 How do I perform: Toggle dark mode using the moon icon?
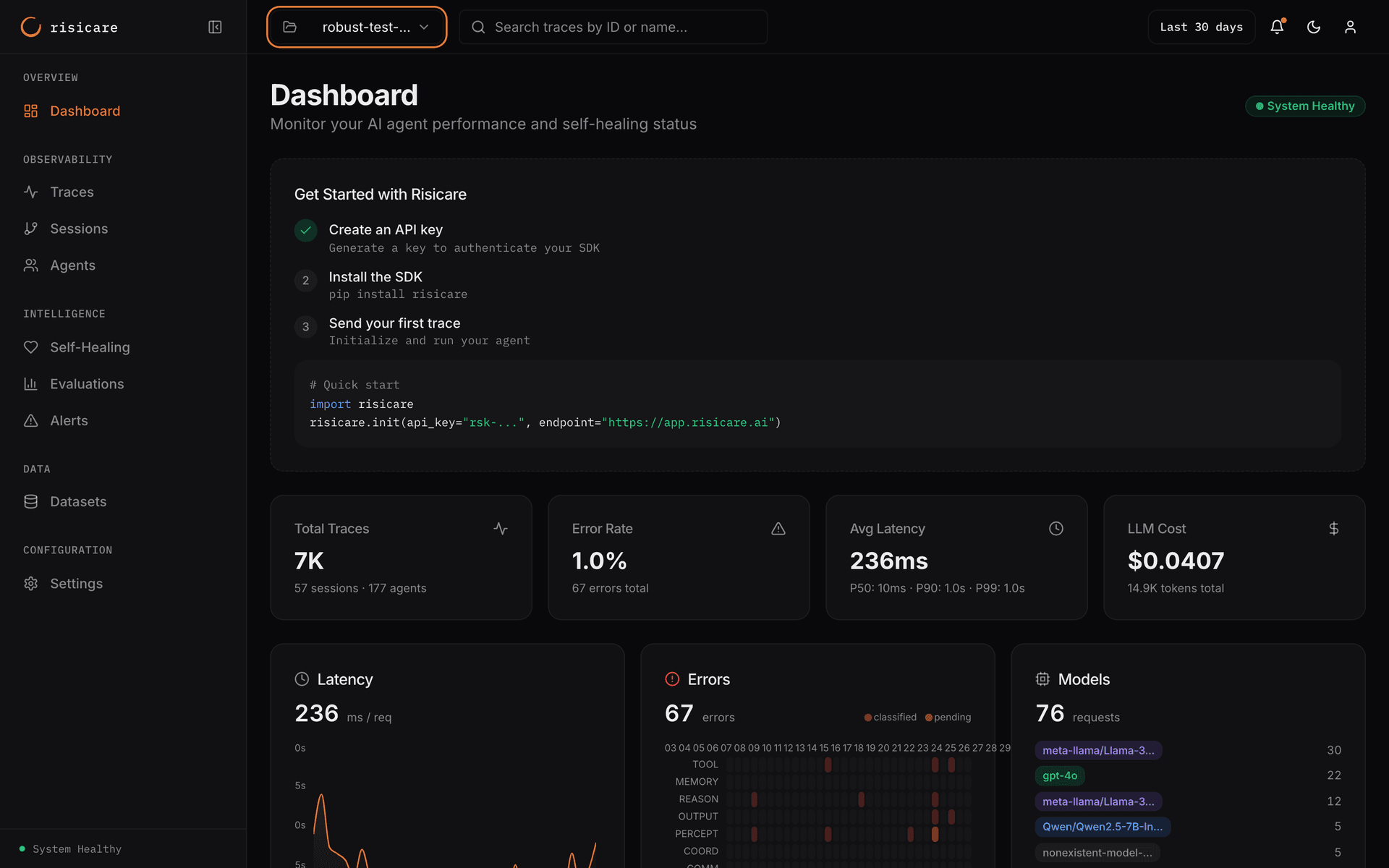pyautogui.click(x=1314, y=27)
